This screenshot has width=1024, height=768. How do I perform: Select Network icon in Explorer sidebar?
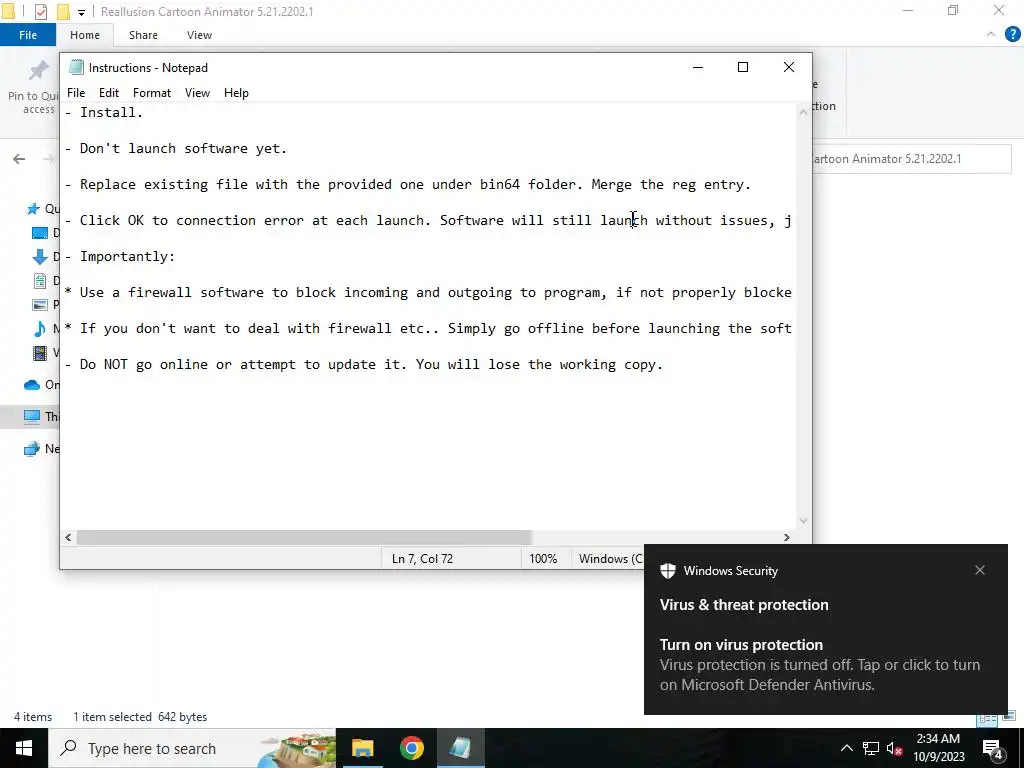coord(32,449)
